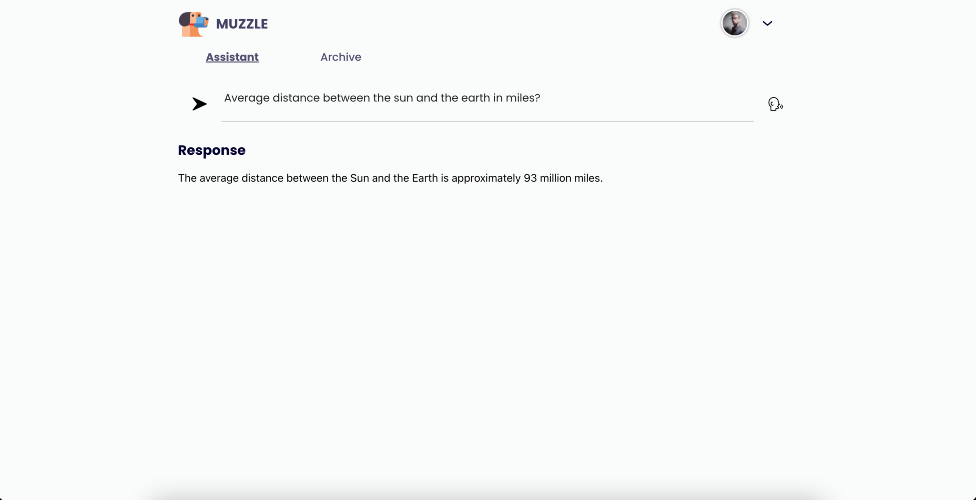The height and width of the screenshot is (500, 976).
Task: Return to the underlined Assistant view
Action: [232, 57]
